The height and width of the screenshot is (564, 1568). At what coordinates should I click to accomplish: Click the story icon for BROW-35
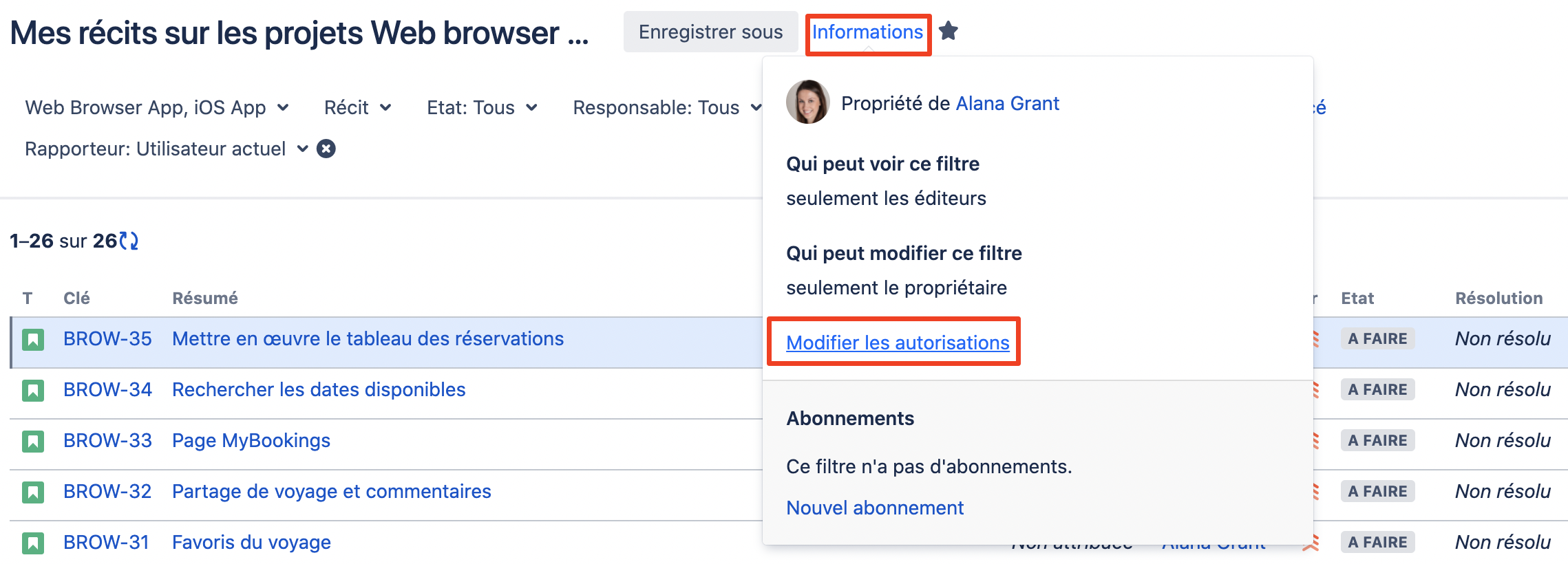(x=33, y=339)
